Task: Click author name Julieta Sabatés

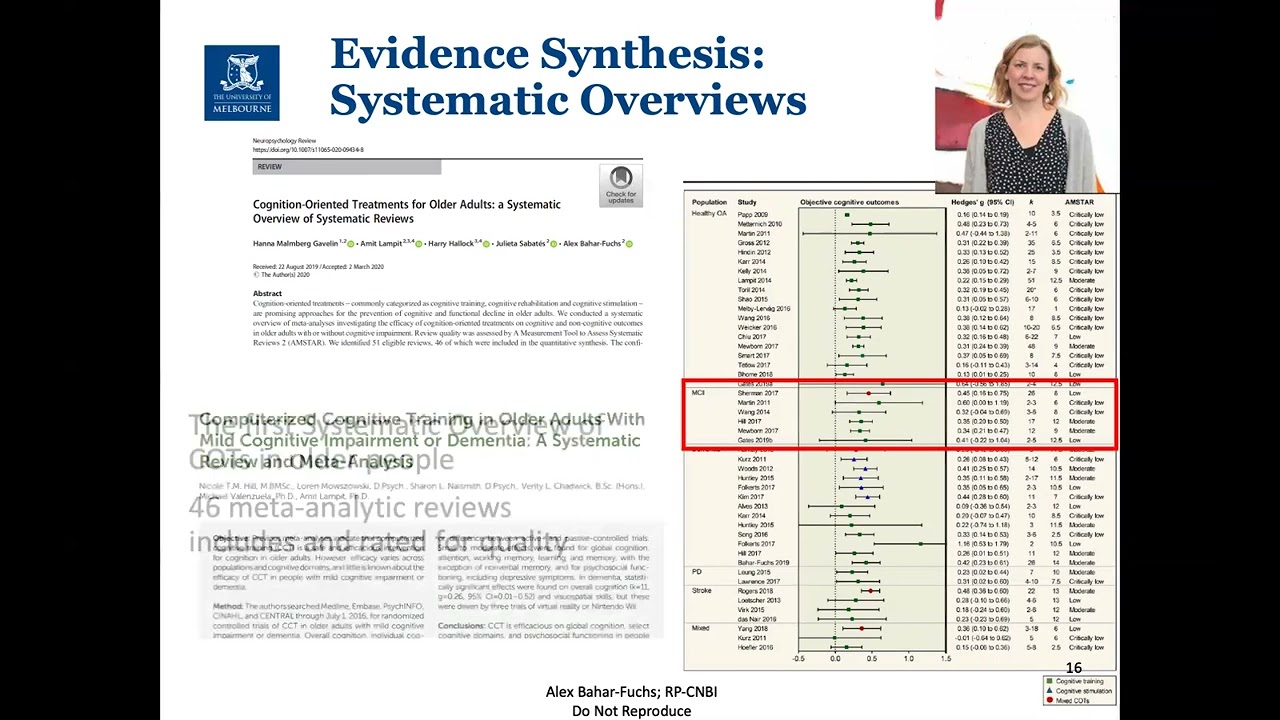Action: 520,244
